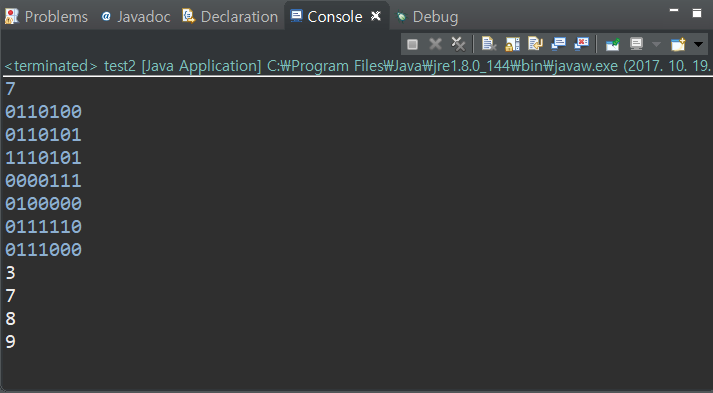Switch to the Declaration tab
713x393 pixels.
(239, 17)
